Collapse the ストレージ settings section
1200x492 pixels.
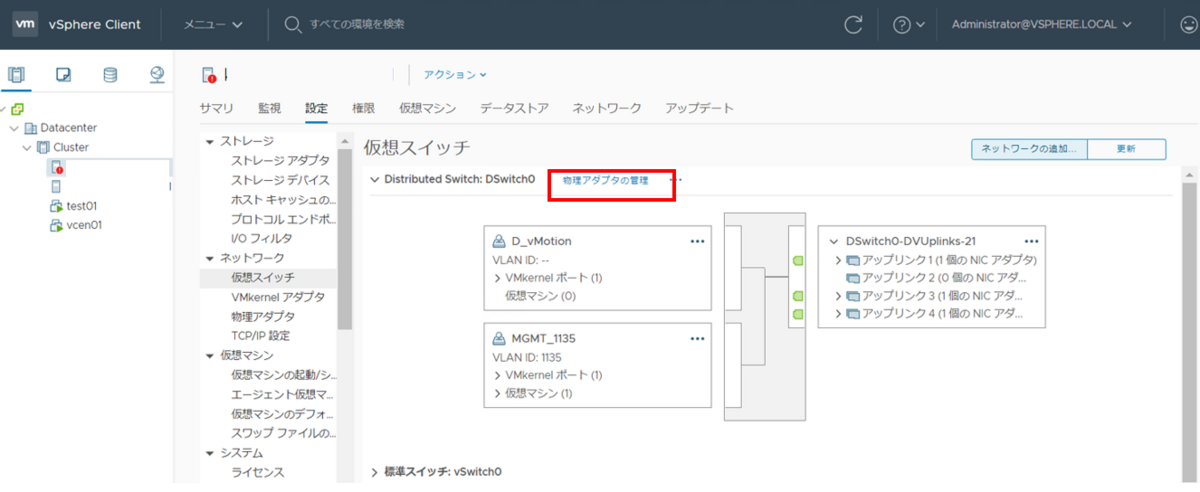click(210, 141)
